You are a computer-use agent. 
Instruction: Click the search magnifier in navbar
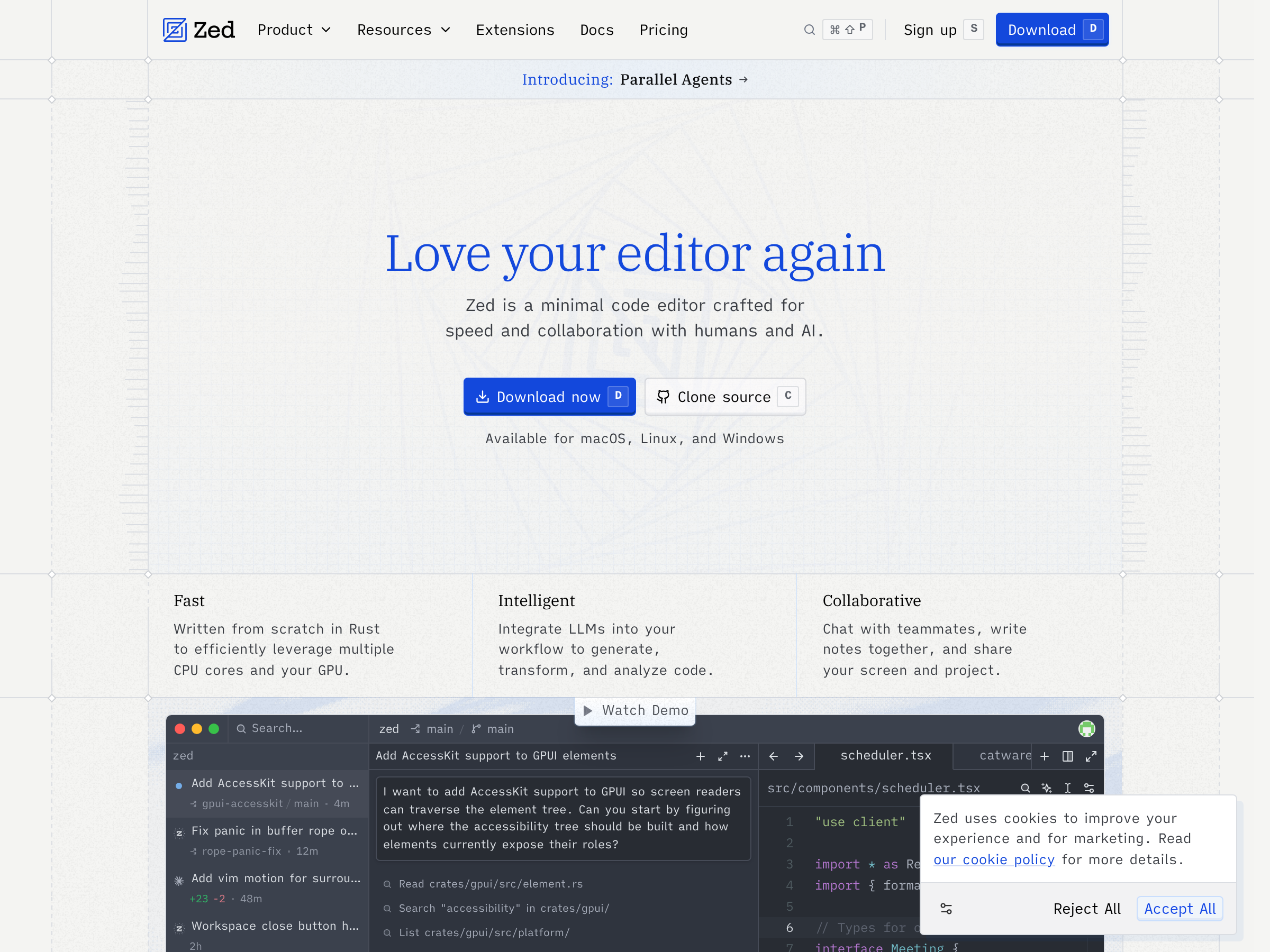(x=809, y=30)
